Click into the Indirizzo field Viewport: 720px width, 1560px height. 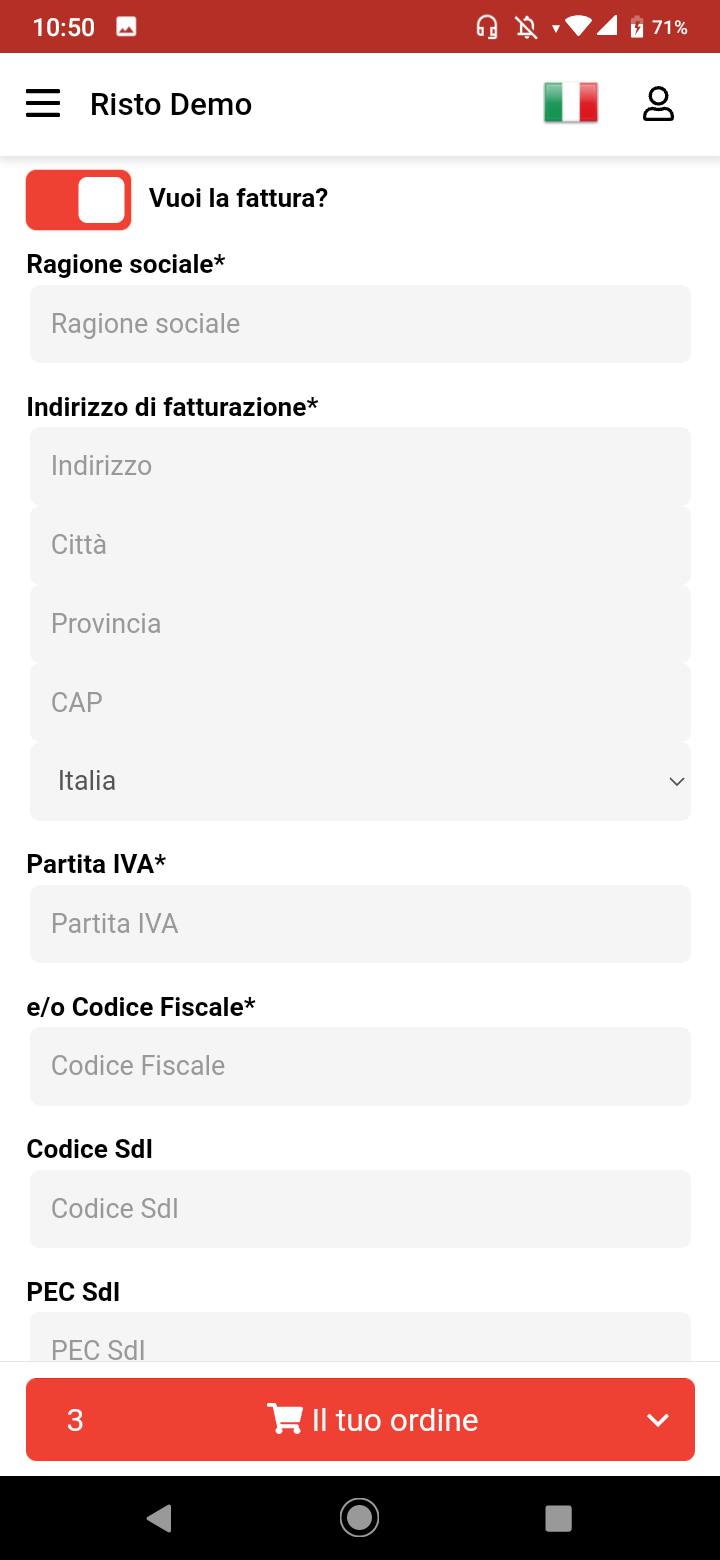[x=360, y=466]
